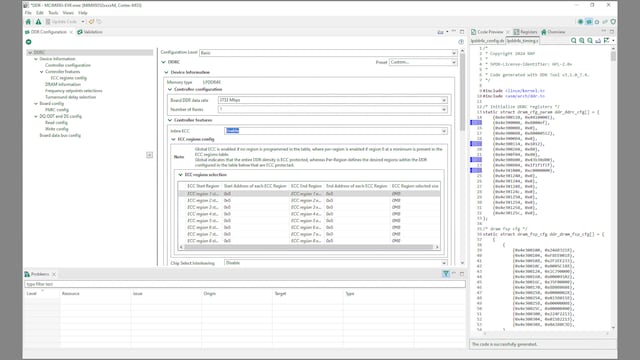This screenshot has height=360, width=640.
Task: Click the green Home icon in toolbar
Action: tap(28, 22)
